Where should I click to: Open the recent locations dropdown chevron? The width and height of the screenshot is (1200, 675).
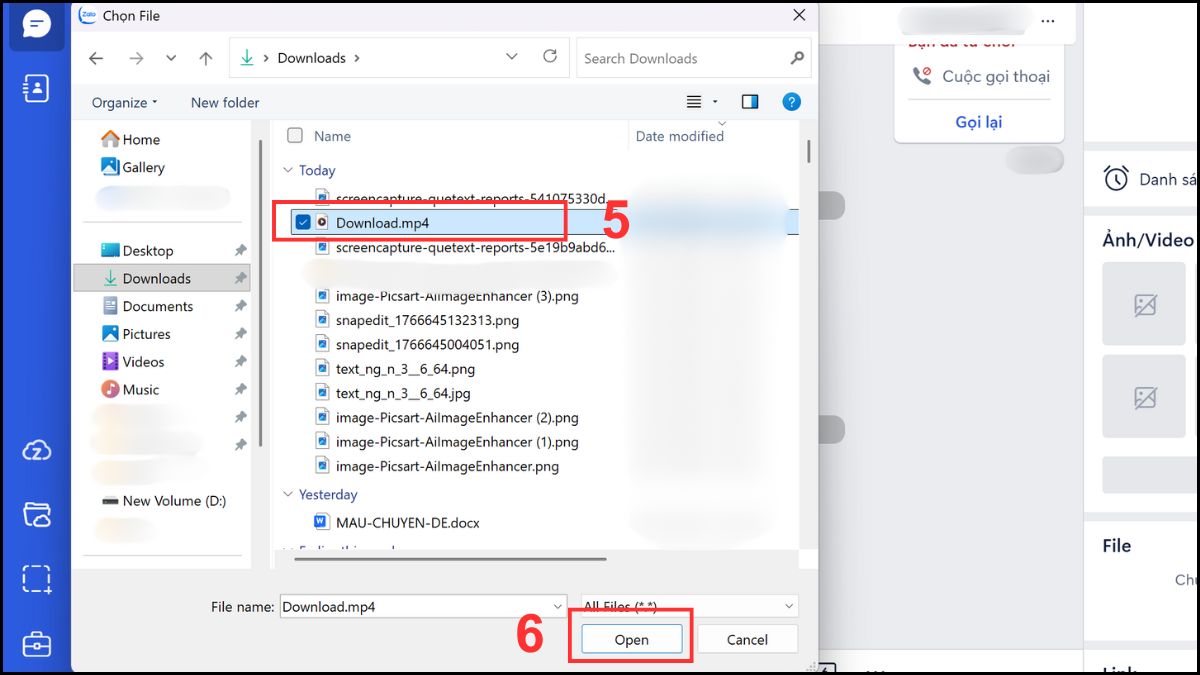170,58
